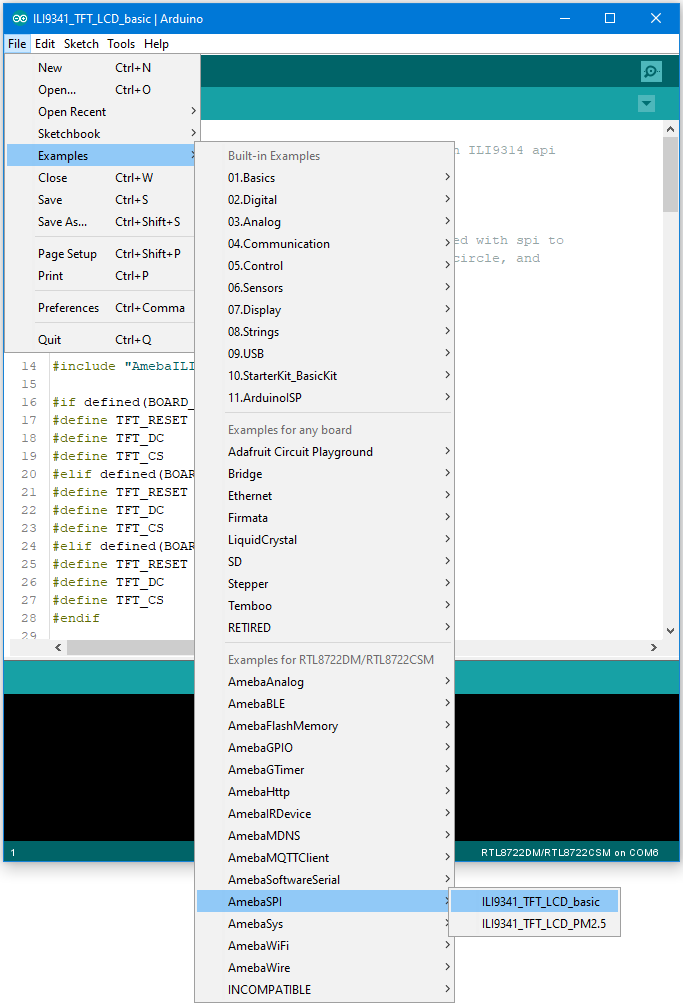The height and width of the screenshot is (1006, 683).
Task: Select Print menu entry
Action: pyautogui.click(x=103, y=275)
